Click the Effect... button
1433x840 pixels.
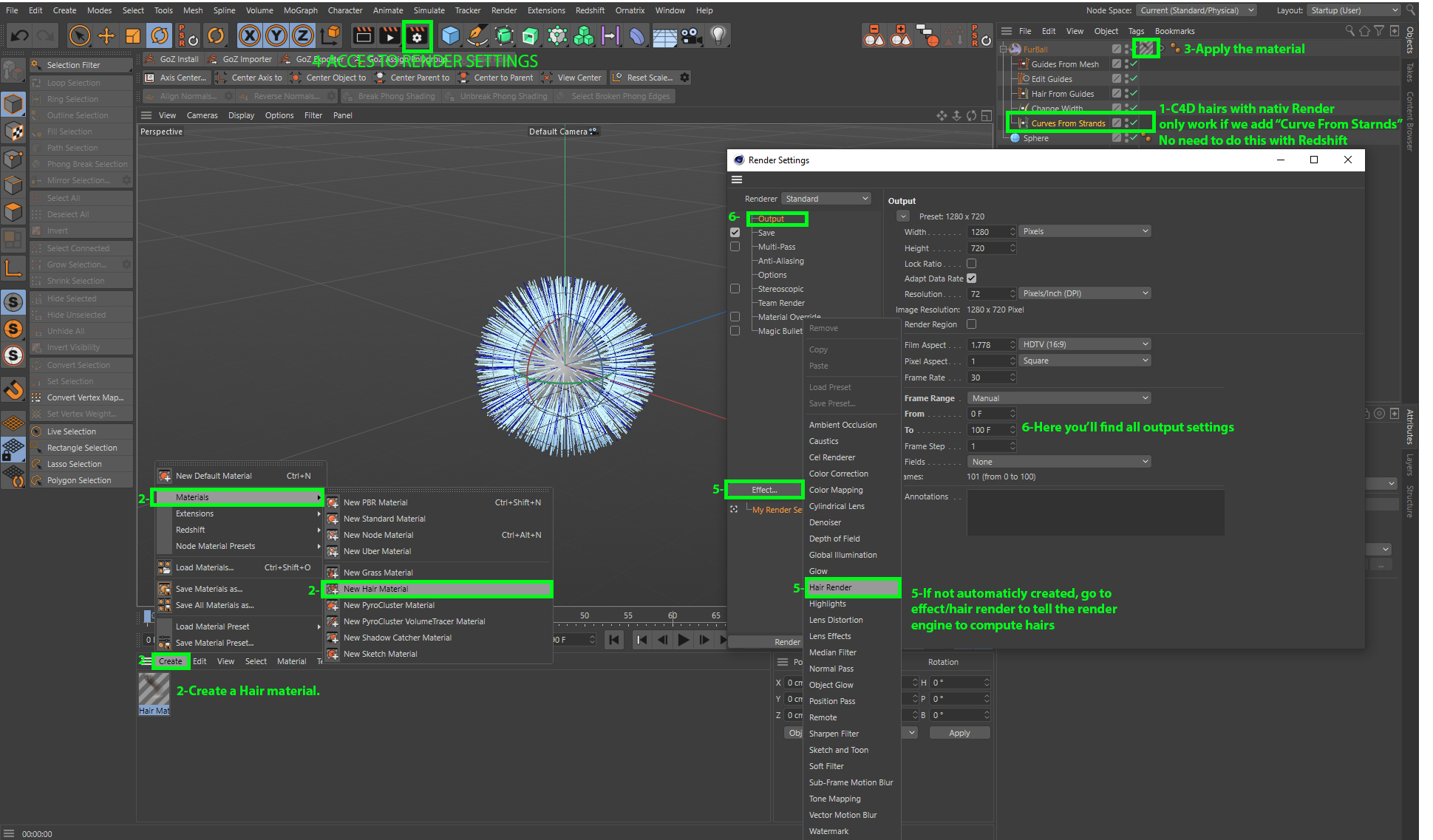764,490
